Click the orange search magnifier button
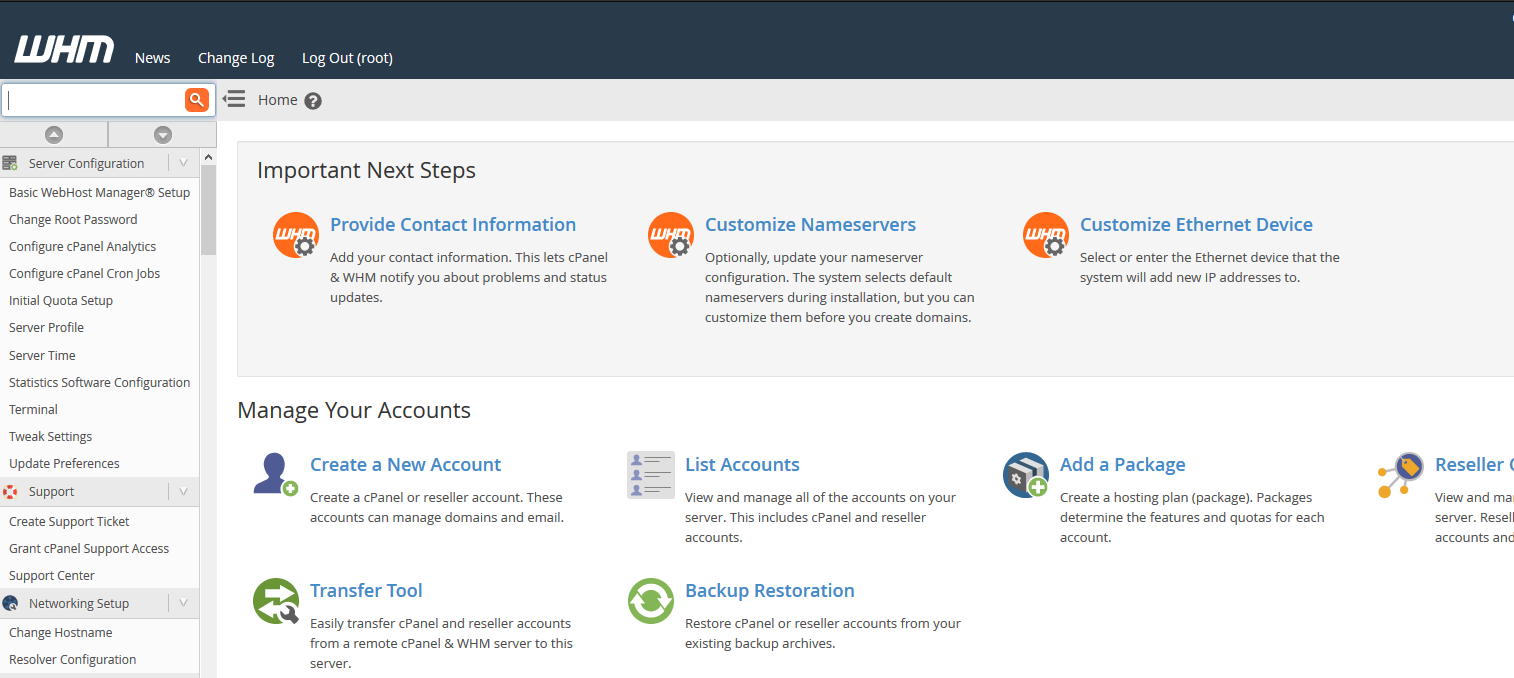The width and height of the screenshot is (1514, 678). (x=197, y=99)
